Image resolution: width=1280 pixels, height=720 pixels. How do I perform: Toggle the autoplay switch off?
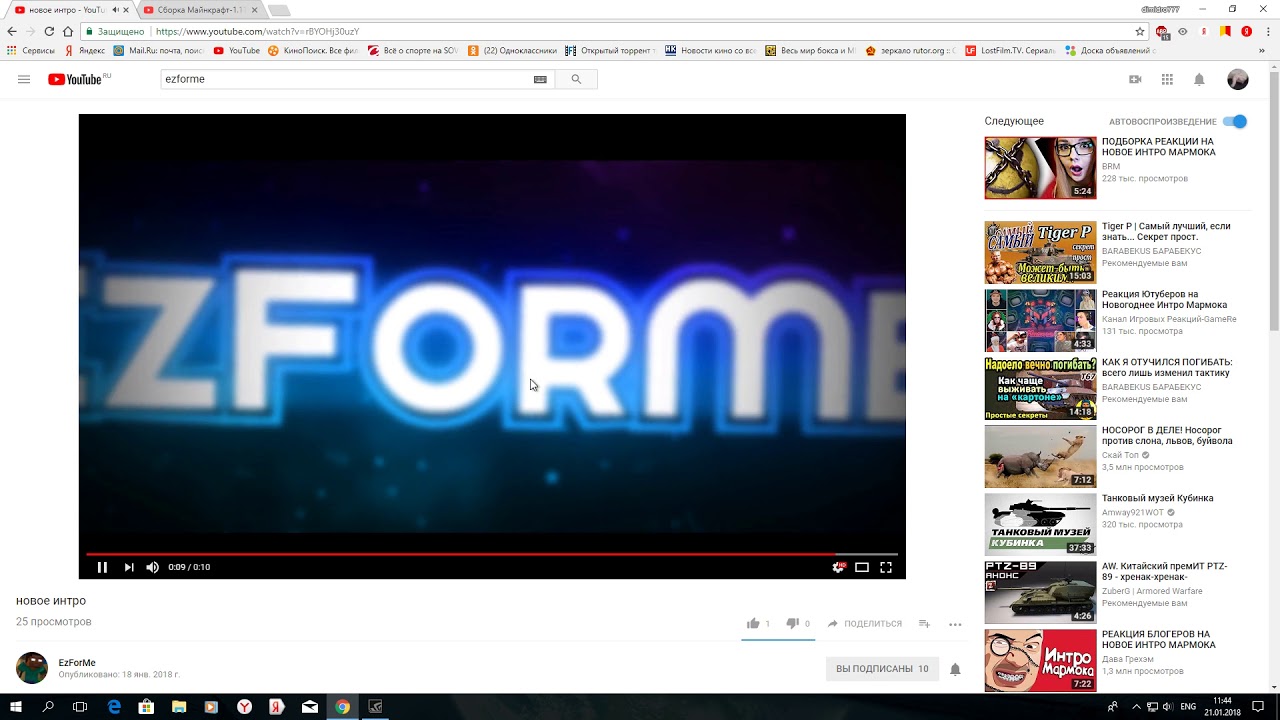click(1236, 121)
